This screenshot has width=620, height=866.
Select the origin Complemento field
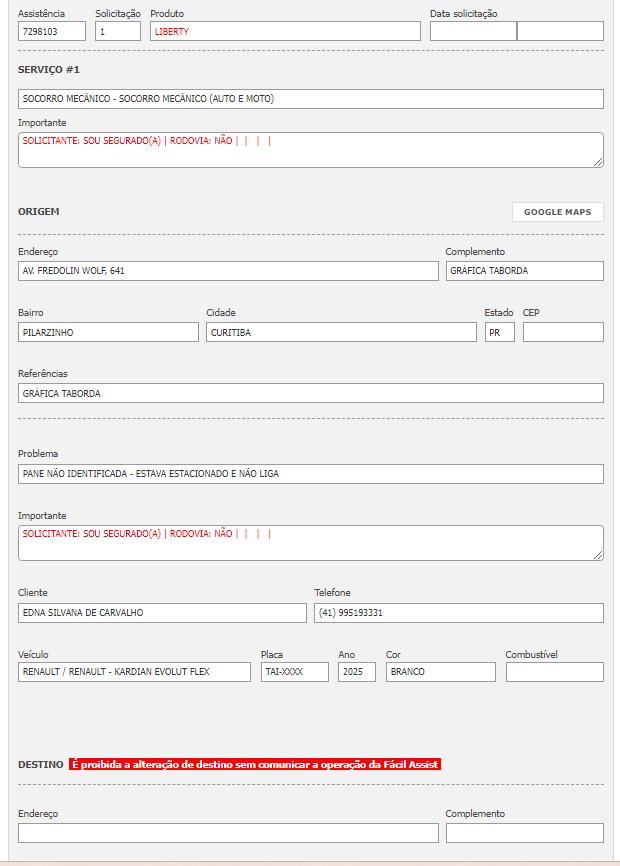click(x=524, y=271)
